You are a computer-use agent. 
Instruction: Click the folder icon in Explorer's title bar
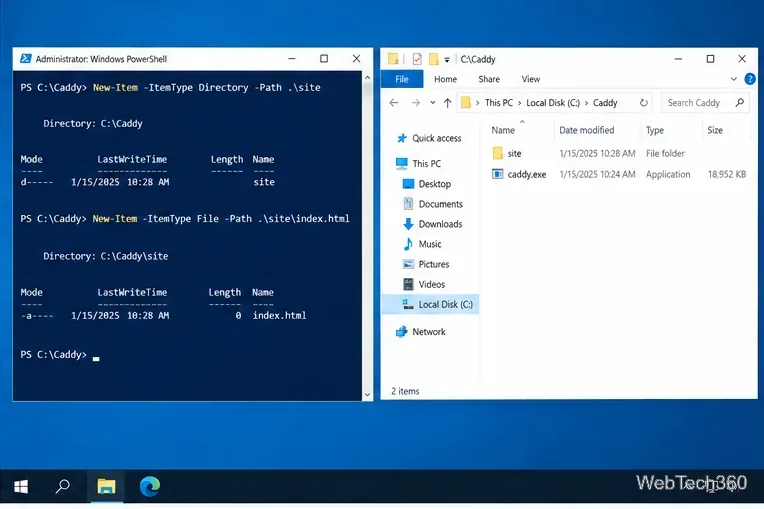[393, 59]
